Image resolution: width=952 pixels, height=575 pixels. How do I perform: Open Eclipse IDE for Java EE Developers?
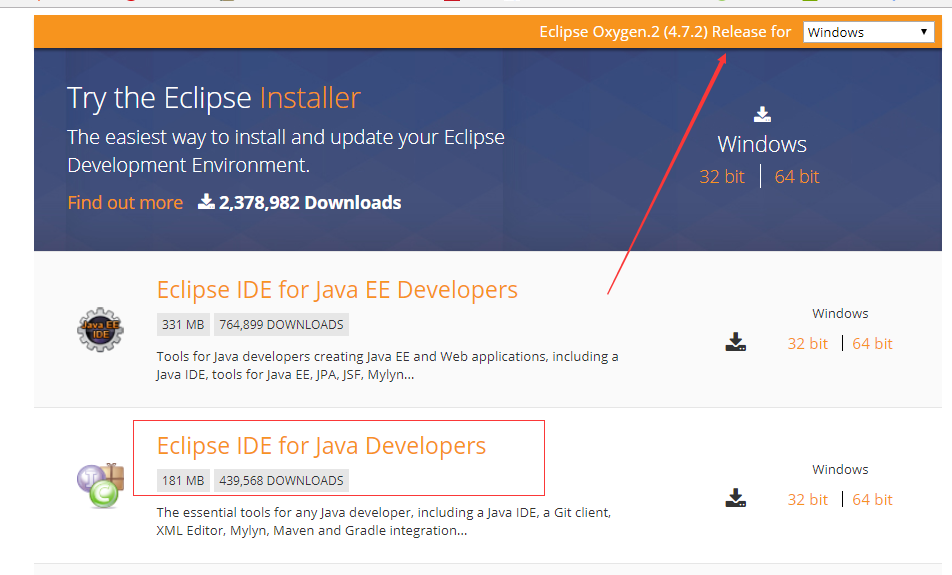tap(337, 290)
